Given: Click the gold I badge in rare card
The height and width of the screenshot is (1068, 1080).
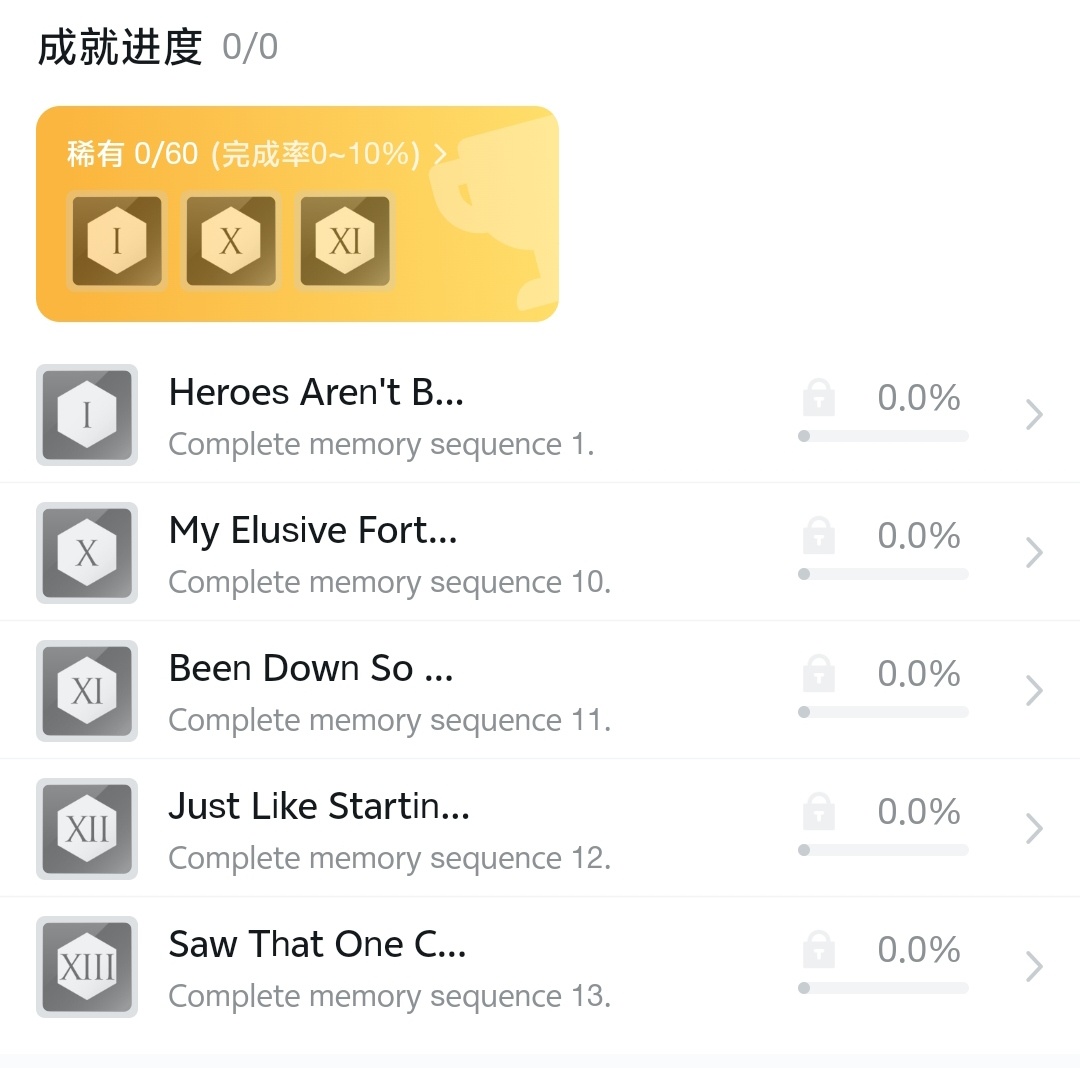Looking at the screenshot, I should click(x=117, y=241).
